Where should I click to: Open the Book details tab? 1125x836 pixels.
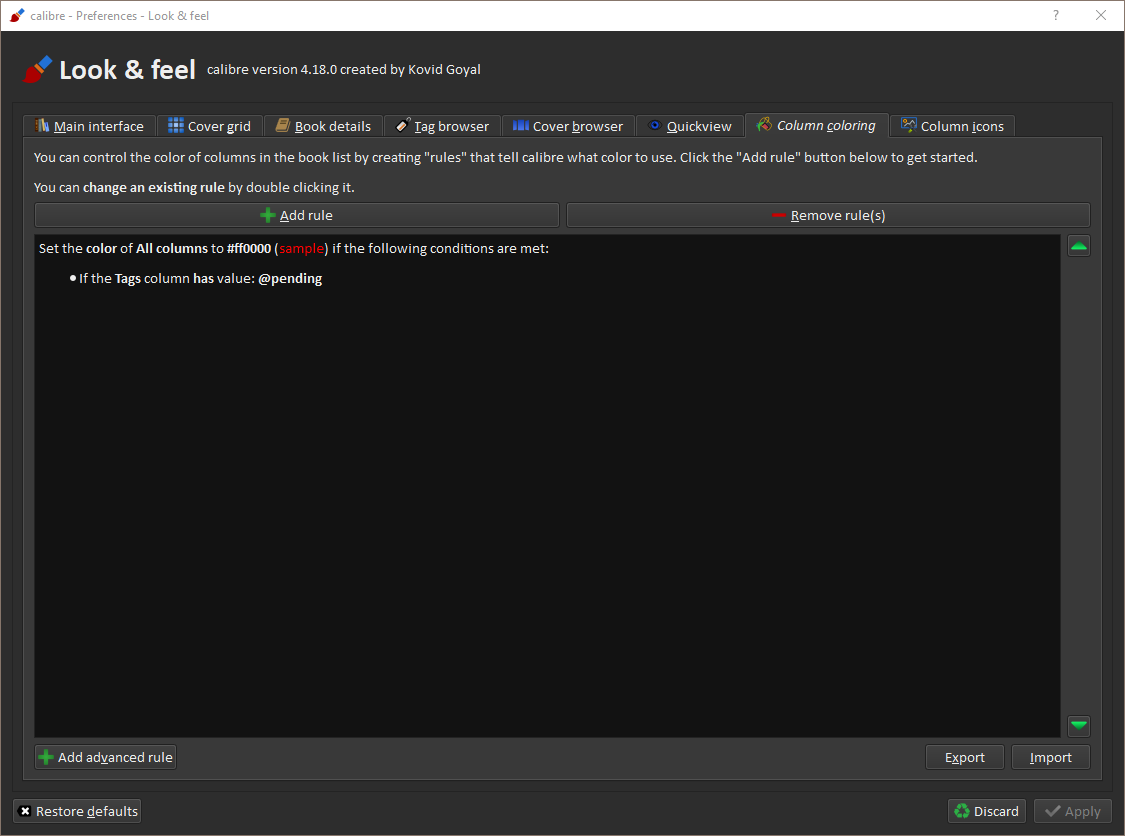323,126
